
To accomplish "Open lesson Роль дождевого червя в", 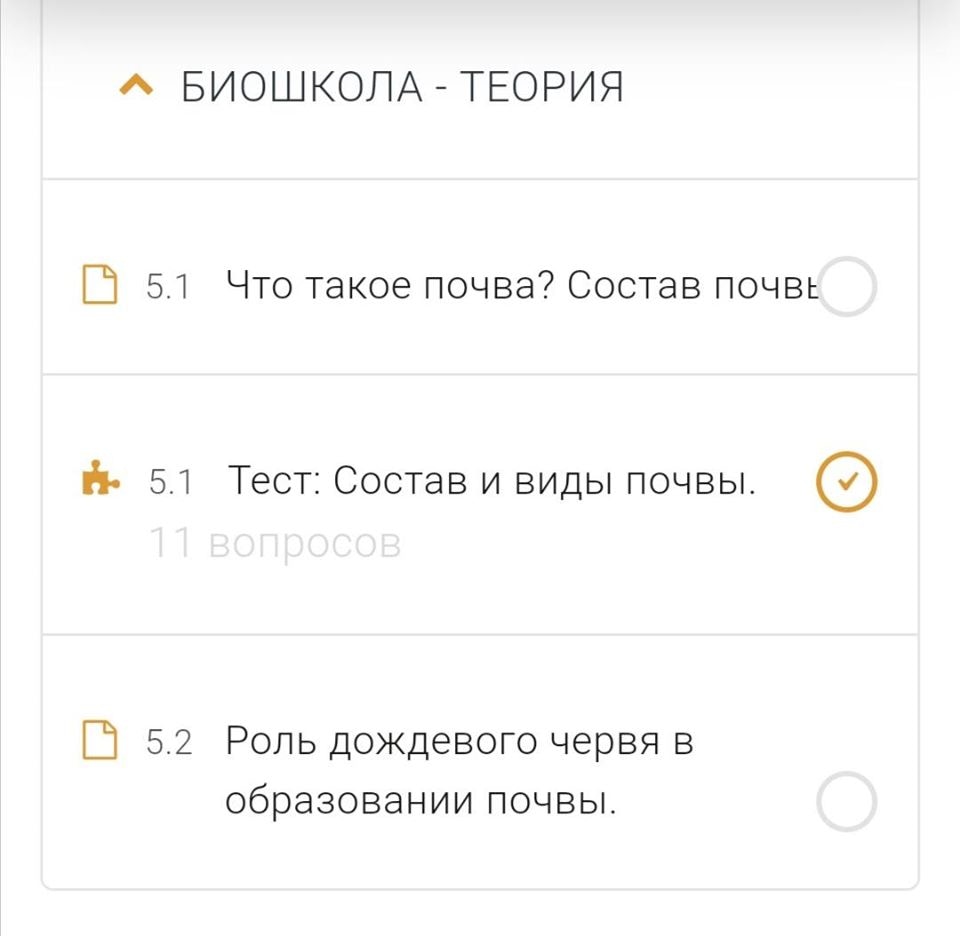I will 460,742.
